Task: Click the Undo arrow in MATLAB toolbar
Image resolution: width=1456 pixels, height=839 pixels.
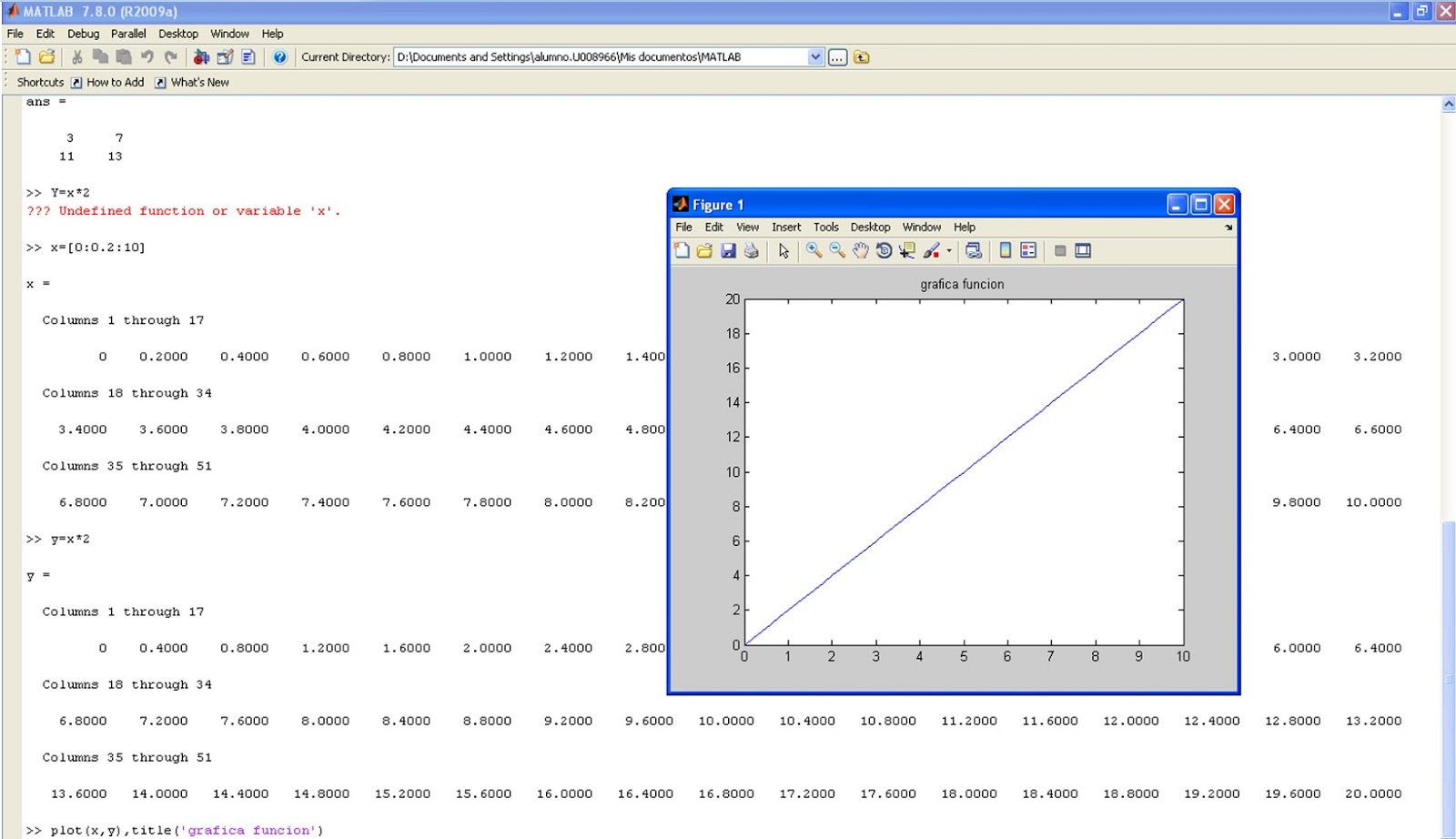Action: click(147, 56)
